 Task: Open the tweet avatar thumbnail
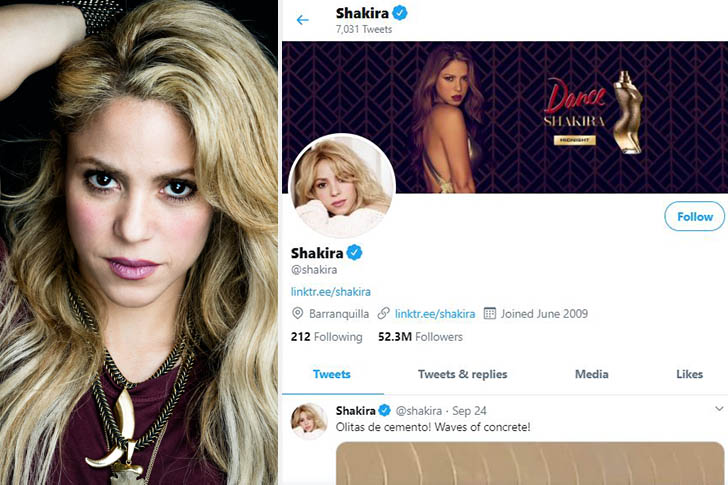(x=309, y=421)
